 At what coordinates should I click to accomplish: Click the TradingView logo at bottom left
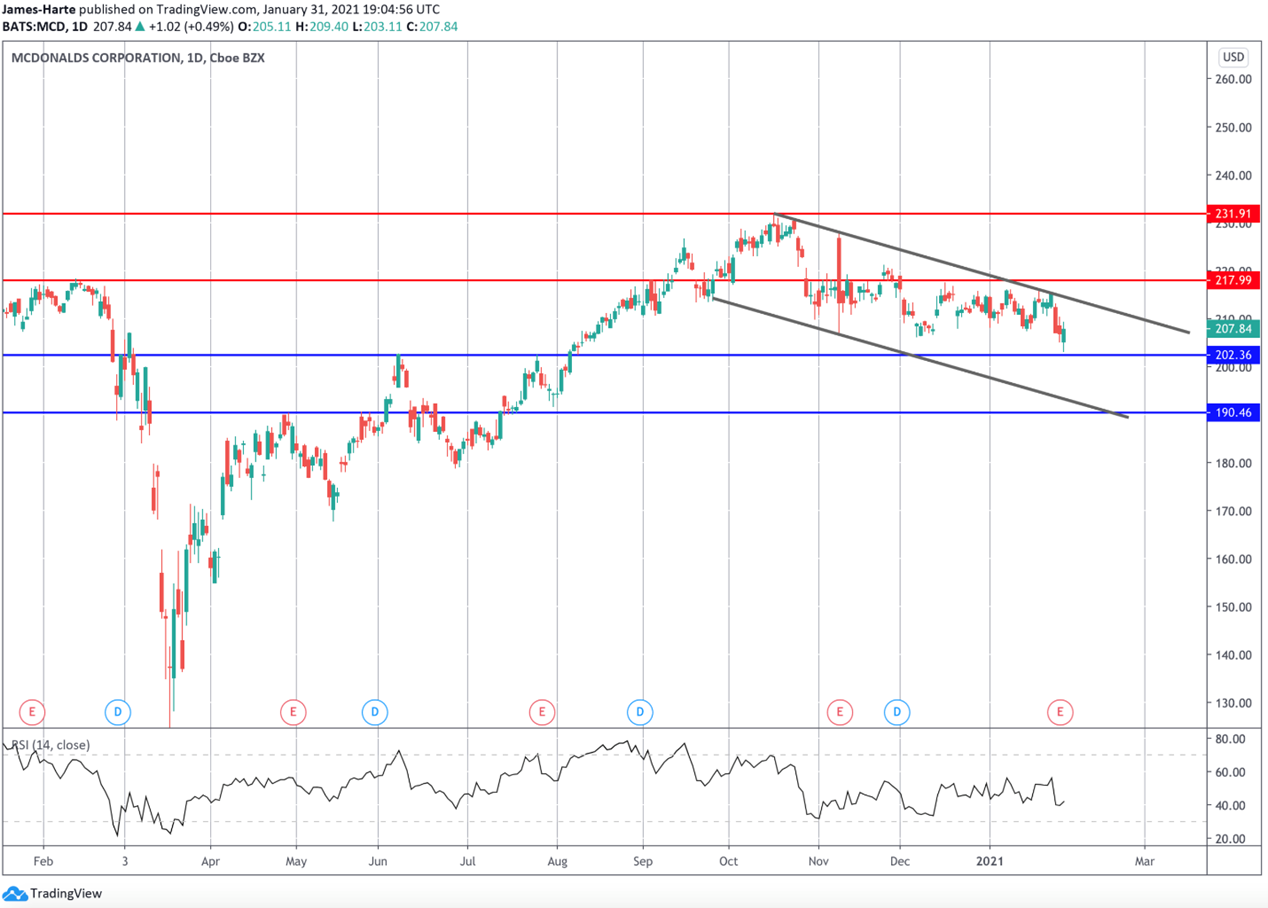click(x=53, y=893)
